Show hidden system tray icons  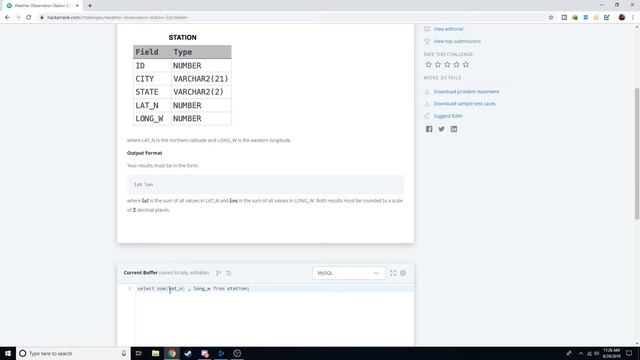[x=581, y=353]
